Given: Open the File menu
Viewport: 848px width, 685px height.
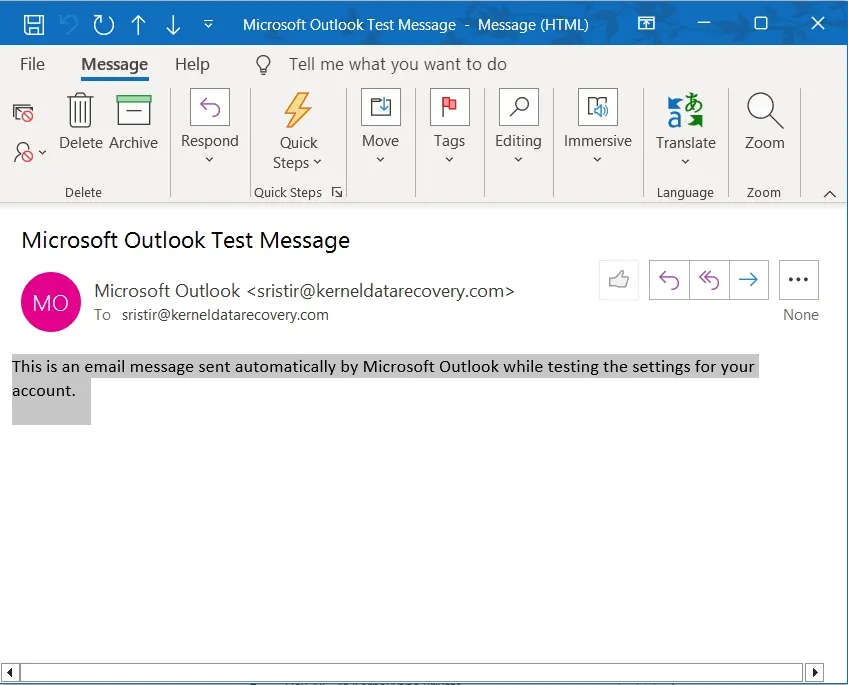Looking at the screenshot, I should [32, 64].
